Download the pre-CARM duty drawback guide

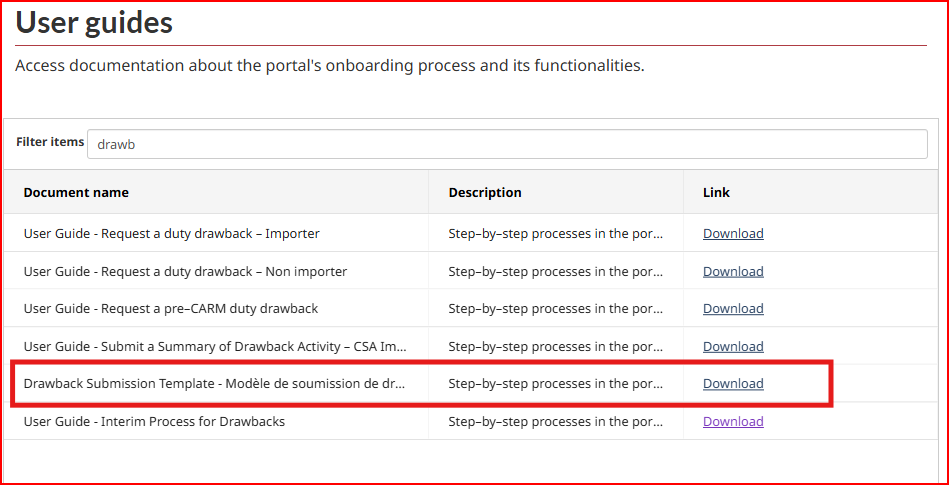pyautogui.click(x=732, y=308)
